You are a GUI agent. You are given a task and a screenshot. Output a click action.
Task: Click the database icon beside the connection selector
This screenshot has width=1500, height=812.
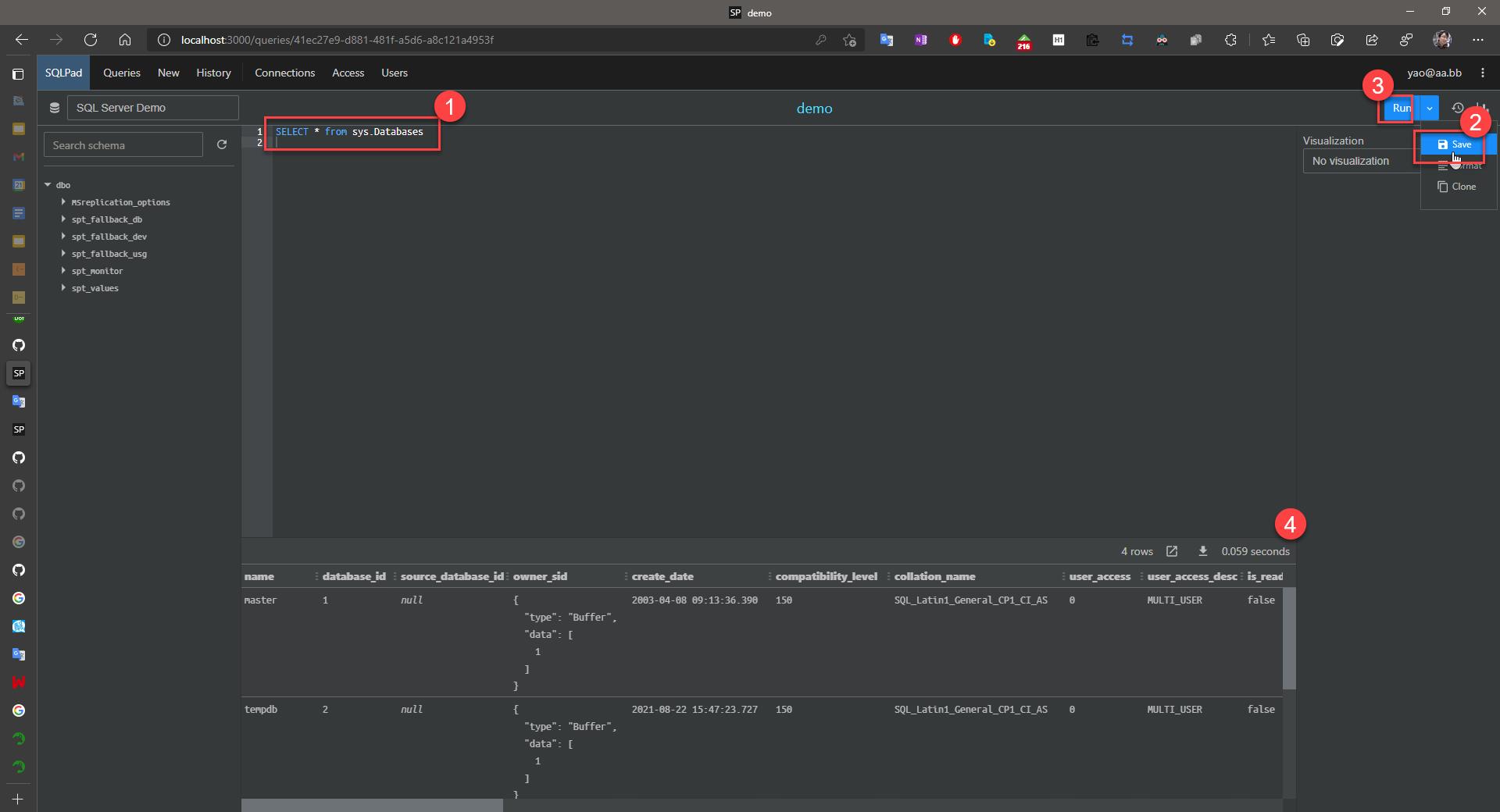coord(55,108)
